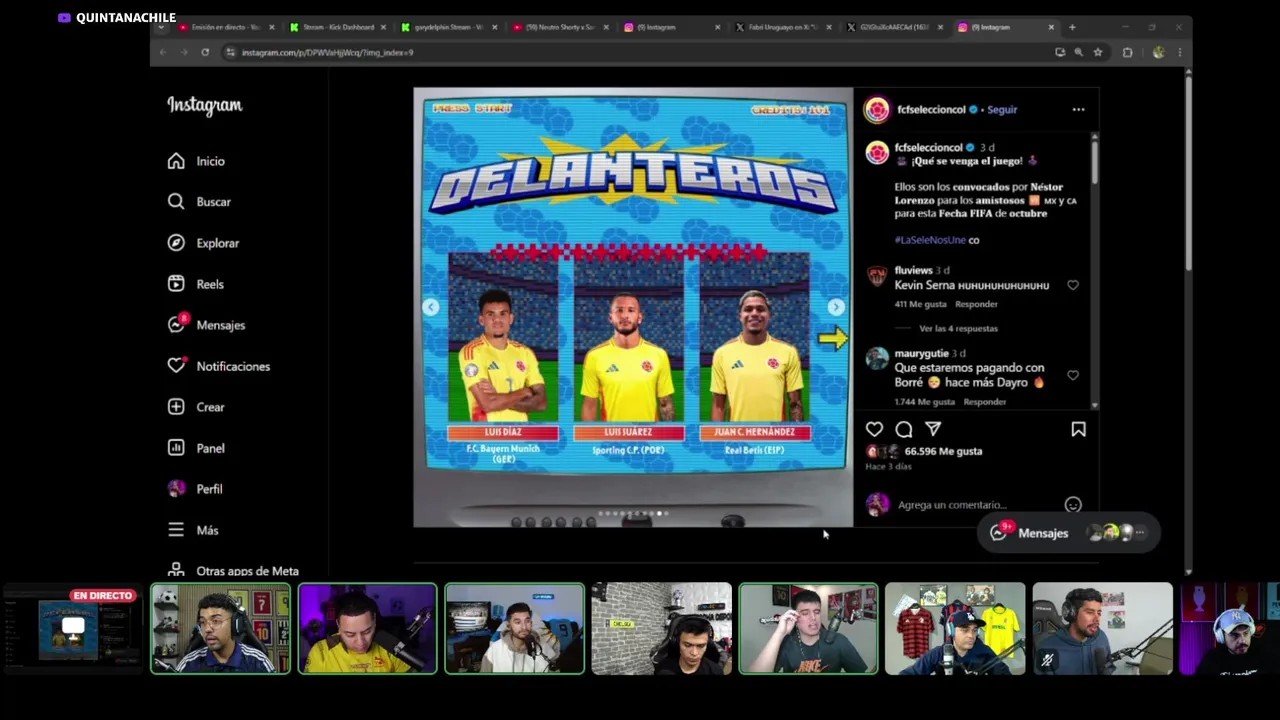This screenshot has height=720, width=1280.
Task: Bookmark this page with star icon
Action: coord(1098,52)
